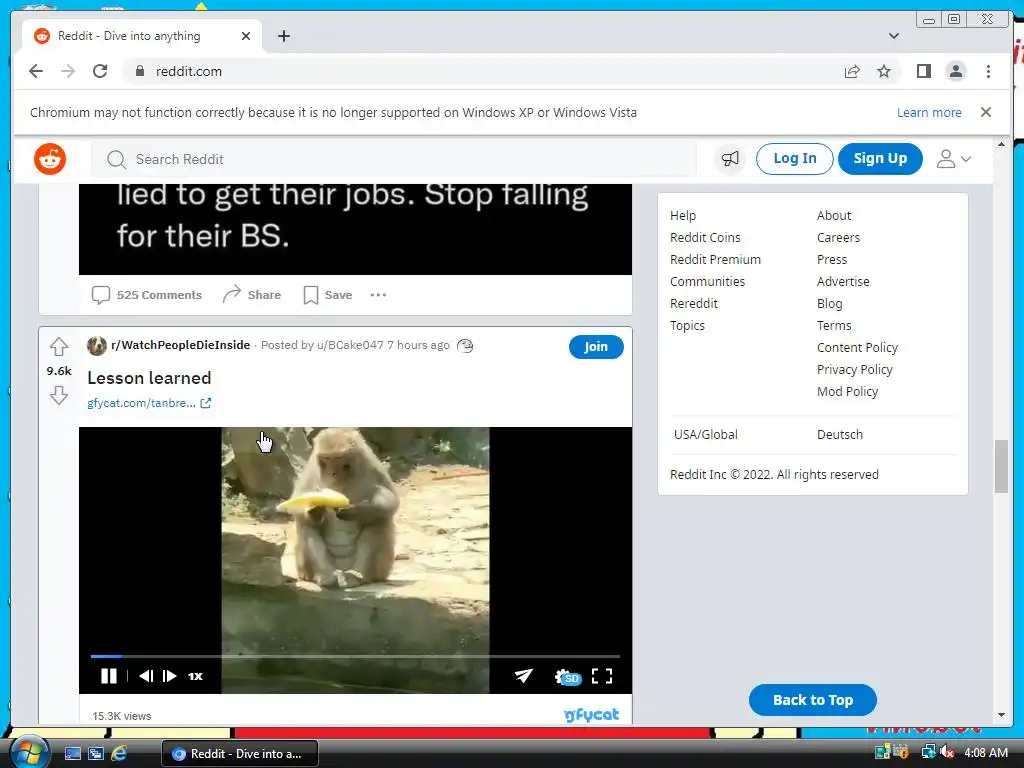
Task: Seek on the video progress bar
Action: tap(355, 656)
